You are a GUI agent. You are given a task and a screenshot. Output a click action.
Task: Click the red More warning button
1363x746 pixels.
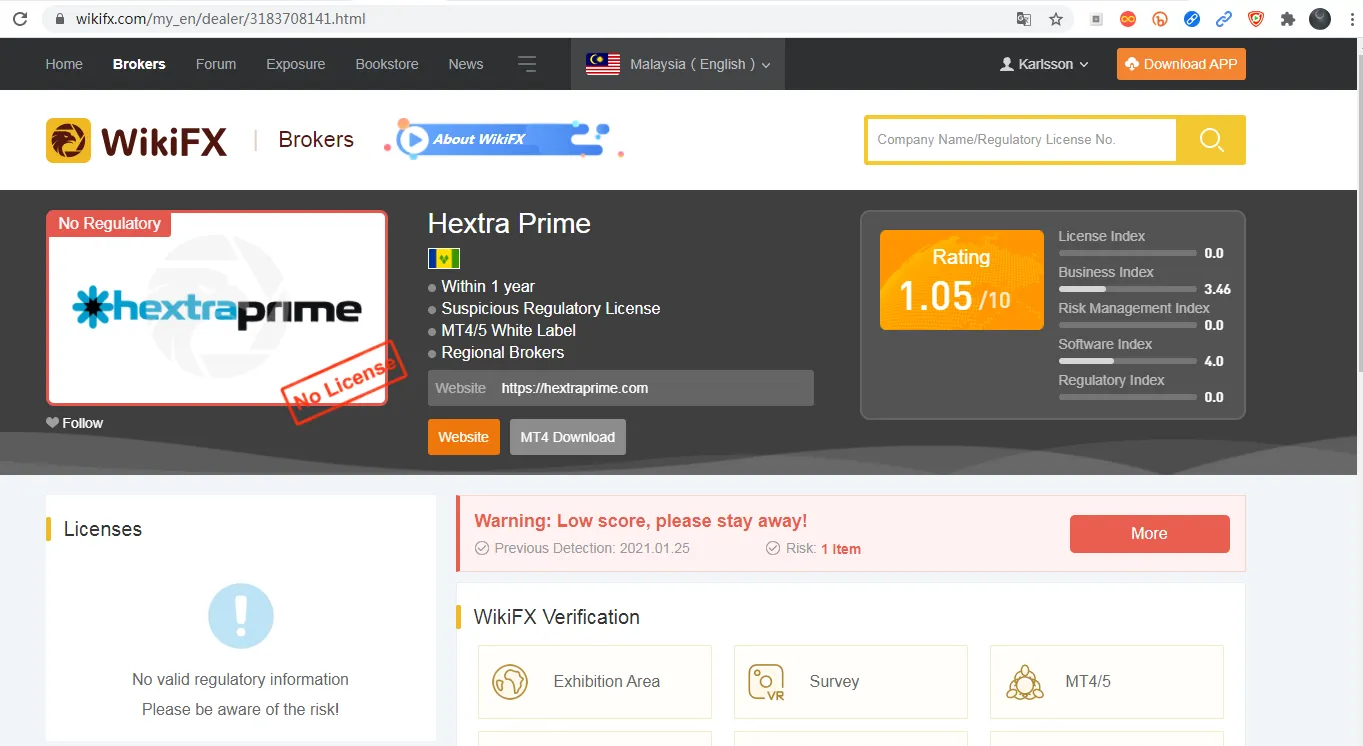pos(1150,534)
